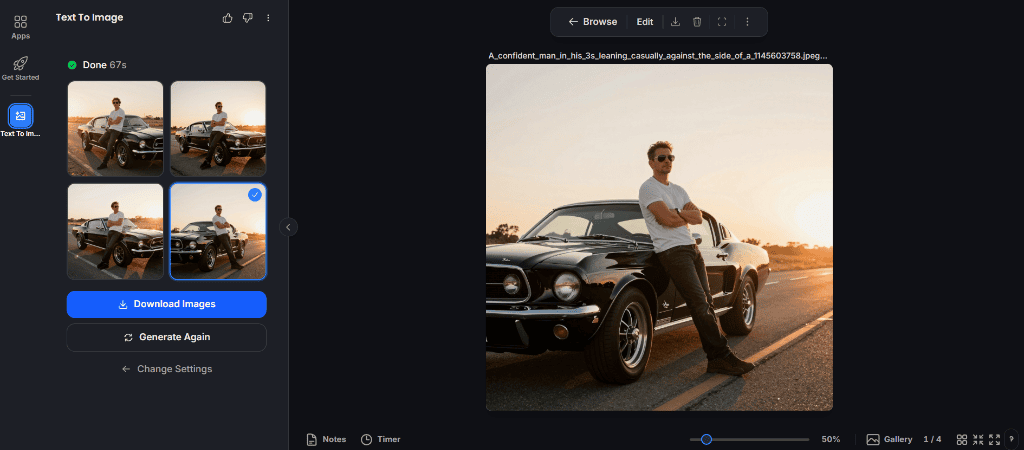Click the image filename above preview
Image resolution: width=1024 pixels, height=450 pixels.
(x=658, y=56)
